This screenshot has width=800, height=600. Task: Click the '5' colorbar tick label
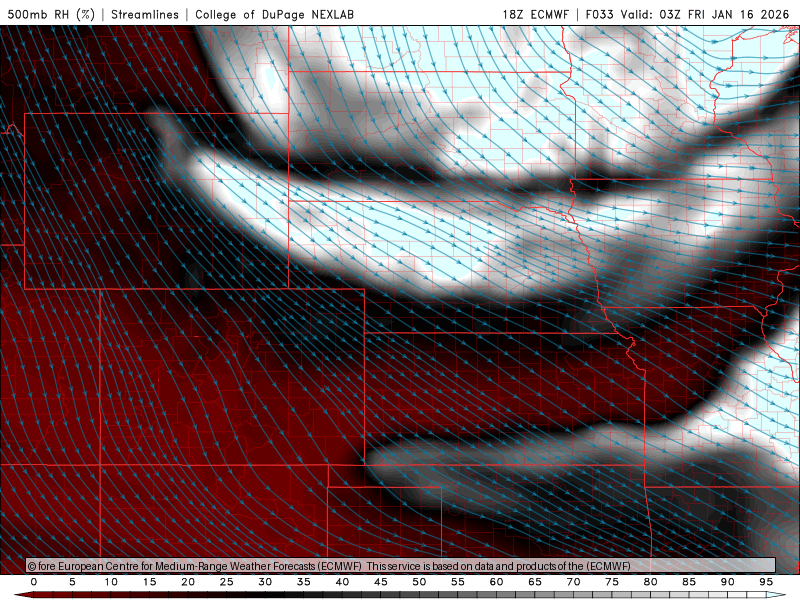72,582
